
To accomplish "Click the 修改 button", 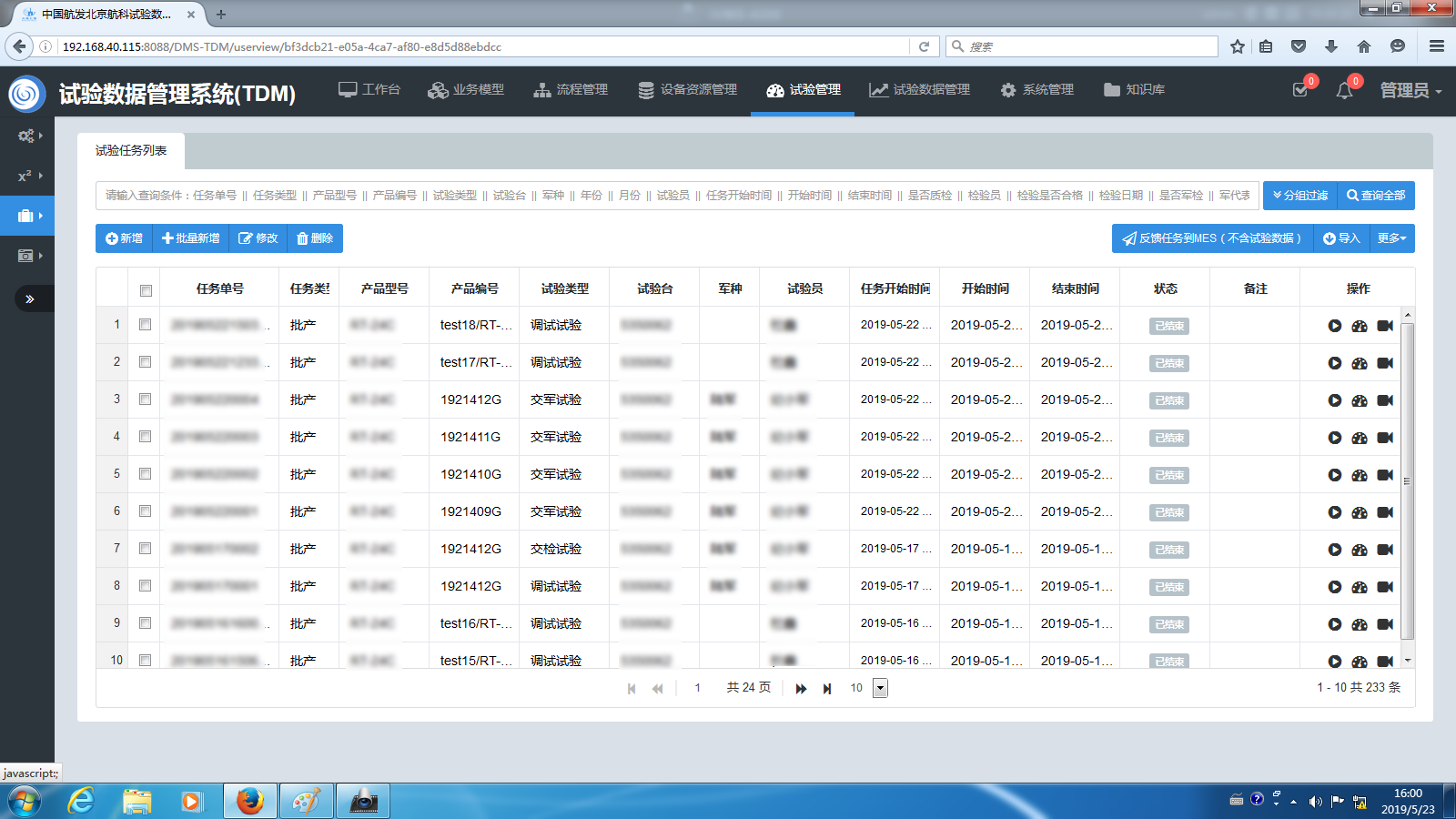I will click(258, 238).
